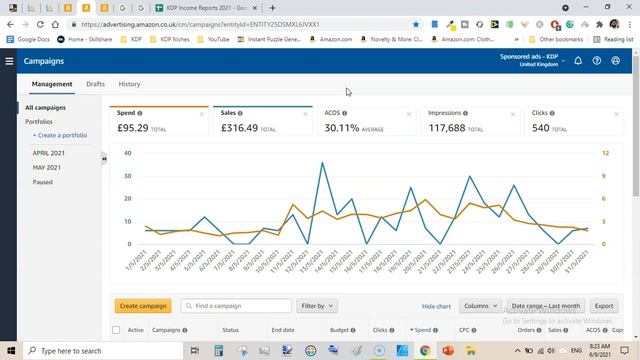
Task: Select the Spend metric card
Action: click(x=159, y=121)
